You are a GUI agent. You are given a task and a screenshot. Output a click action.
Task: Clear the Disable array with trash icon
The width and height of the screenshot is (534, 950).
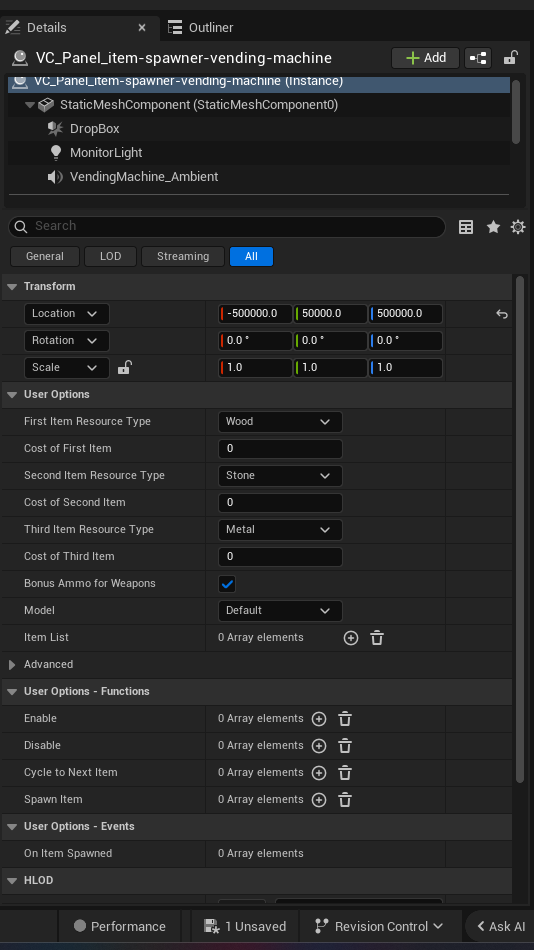point(345,746)
